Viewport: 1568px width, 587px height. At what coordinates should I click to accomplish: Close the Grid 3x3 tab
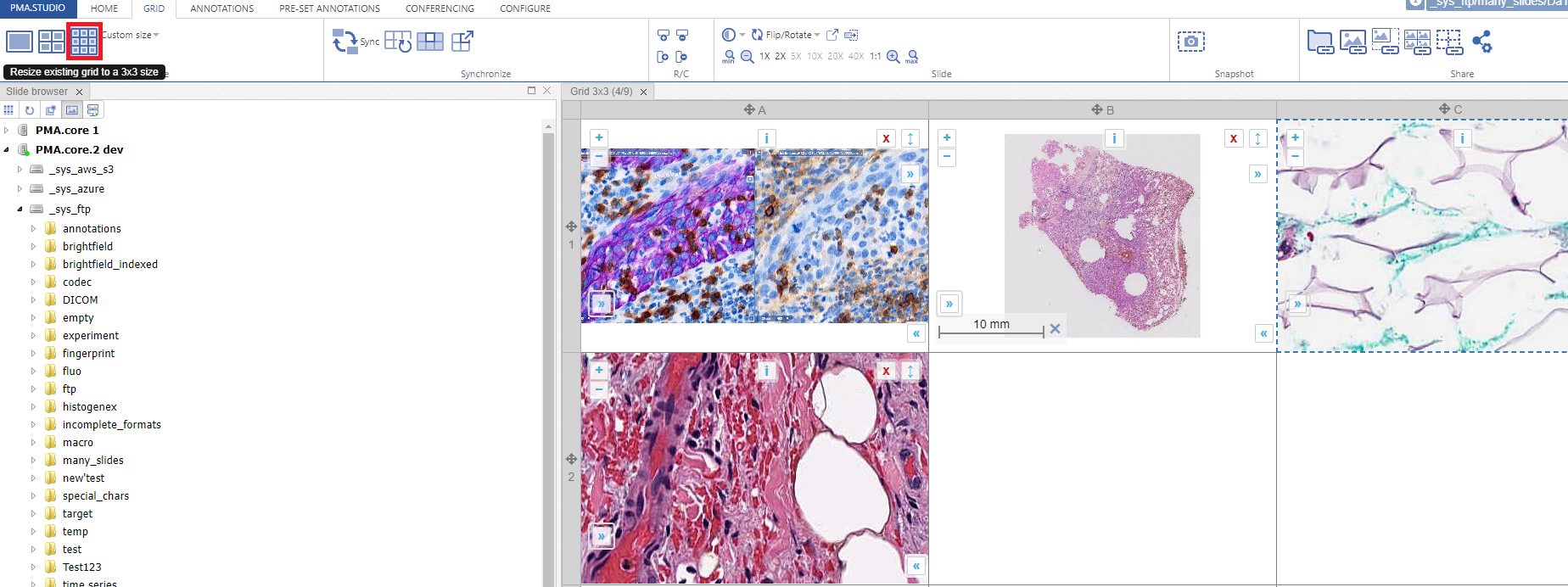click(x=643, y=92)
